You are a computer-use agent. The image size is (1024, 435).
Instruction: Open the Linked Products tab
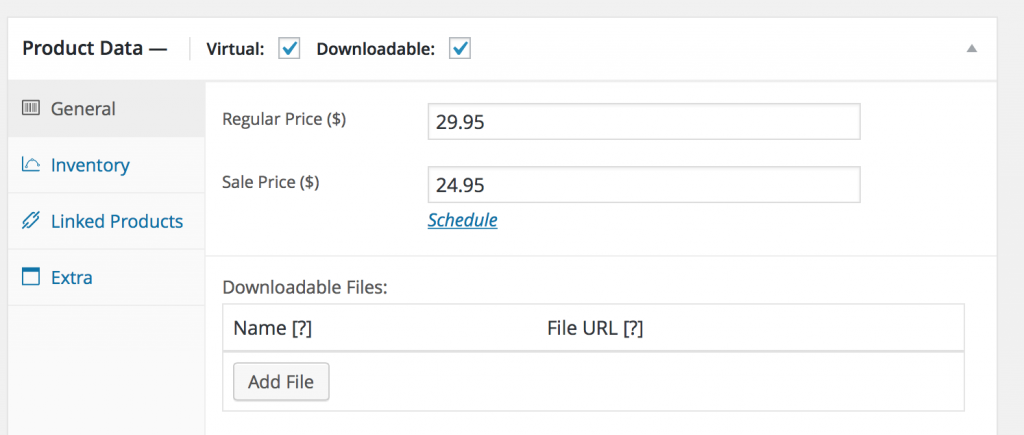106,221
